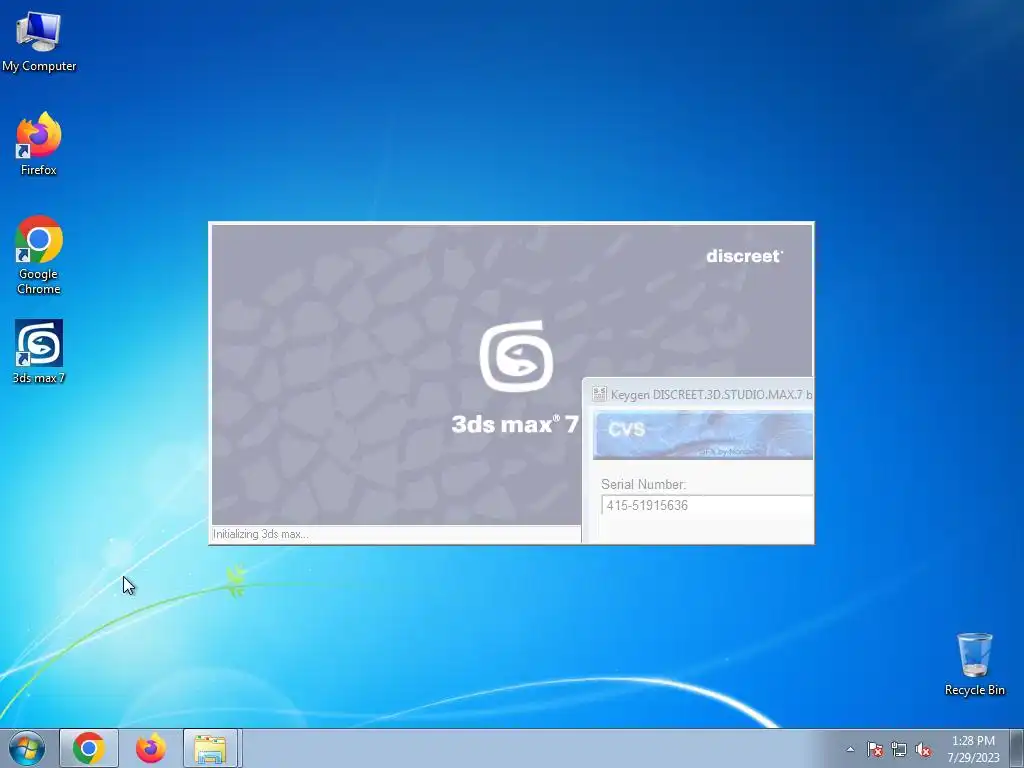Click the Serial Number field in Keygen
Viewport: 1024px width, 768px height.
(707, 505)
